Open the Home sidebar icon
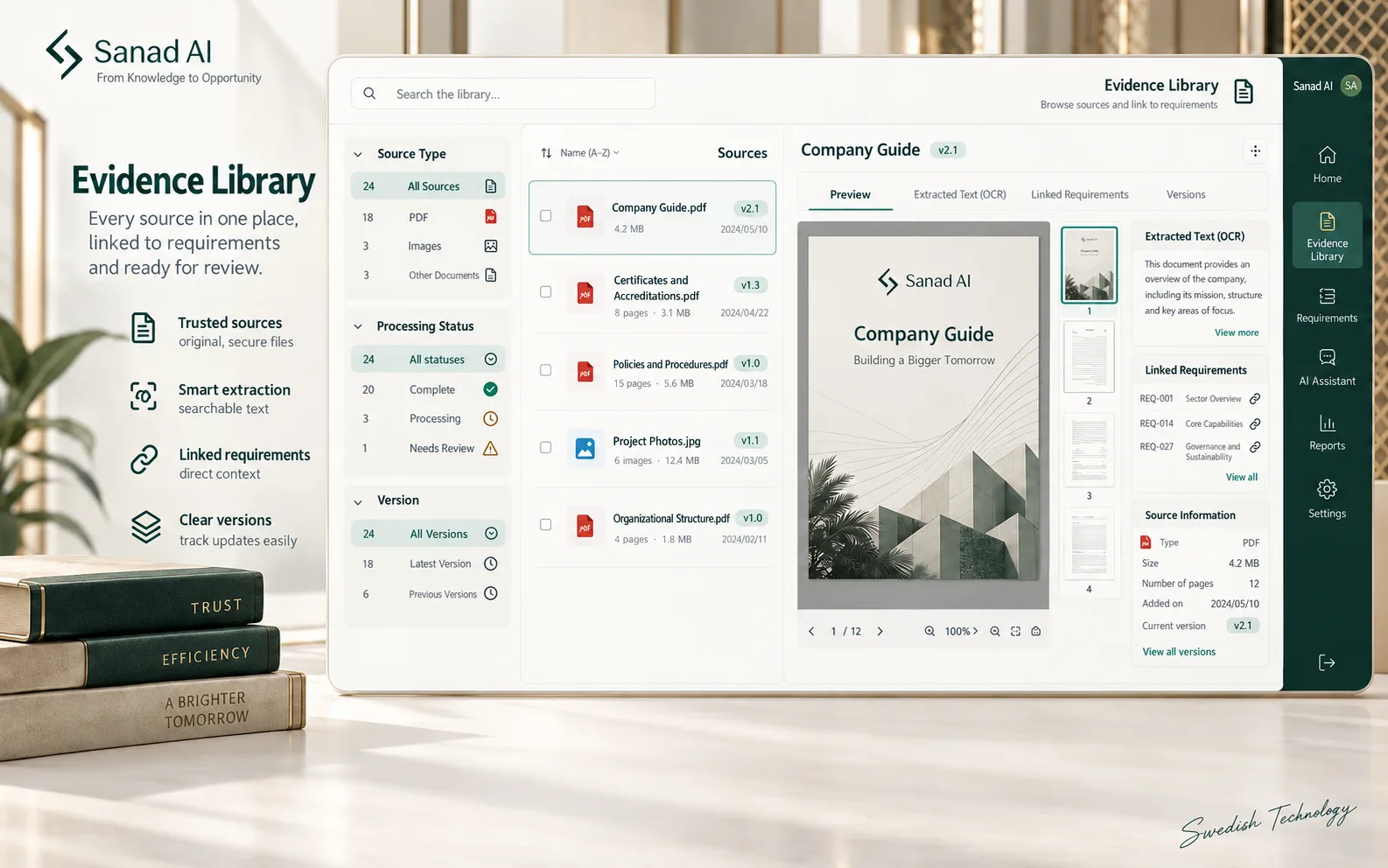 coord(1327,156)
